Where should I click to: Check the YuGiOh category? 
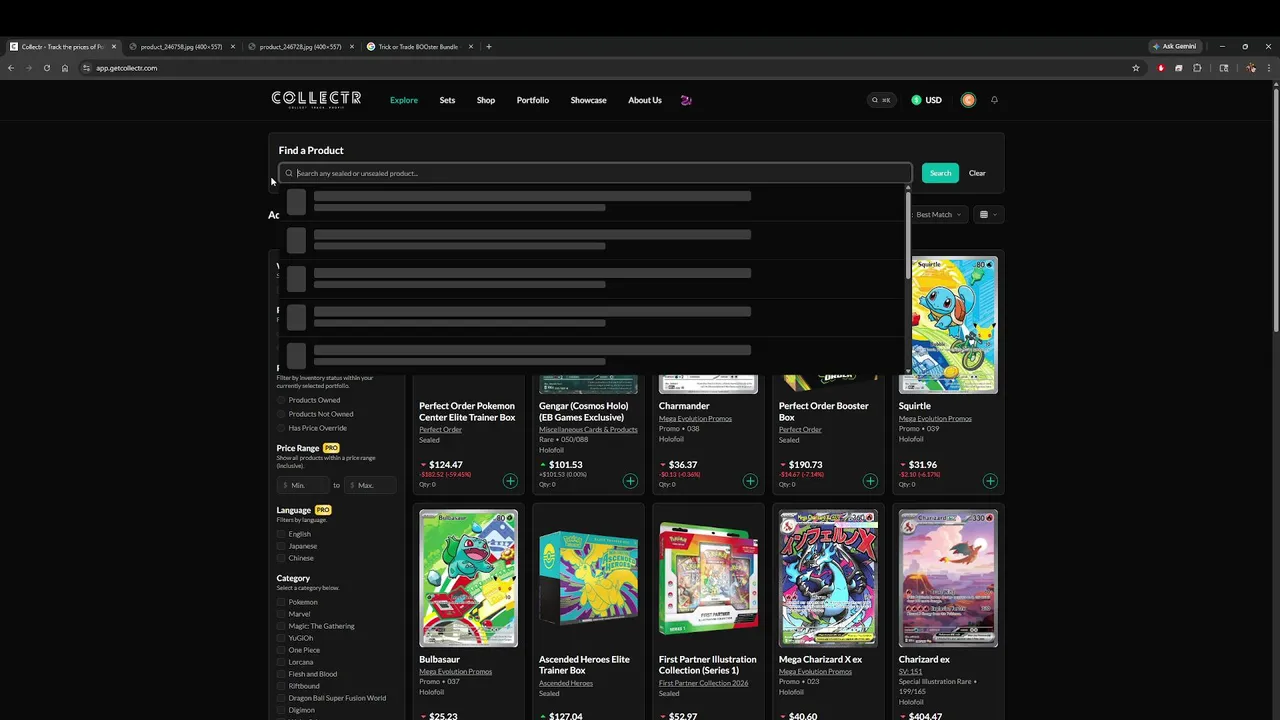281,638
